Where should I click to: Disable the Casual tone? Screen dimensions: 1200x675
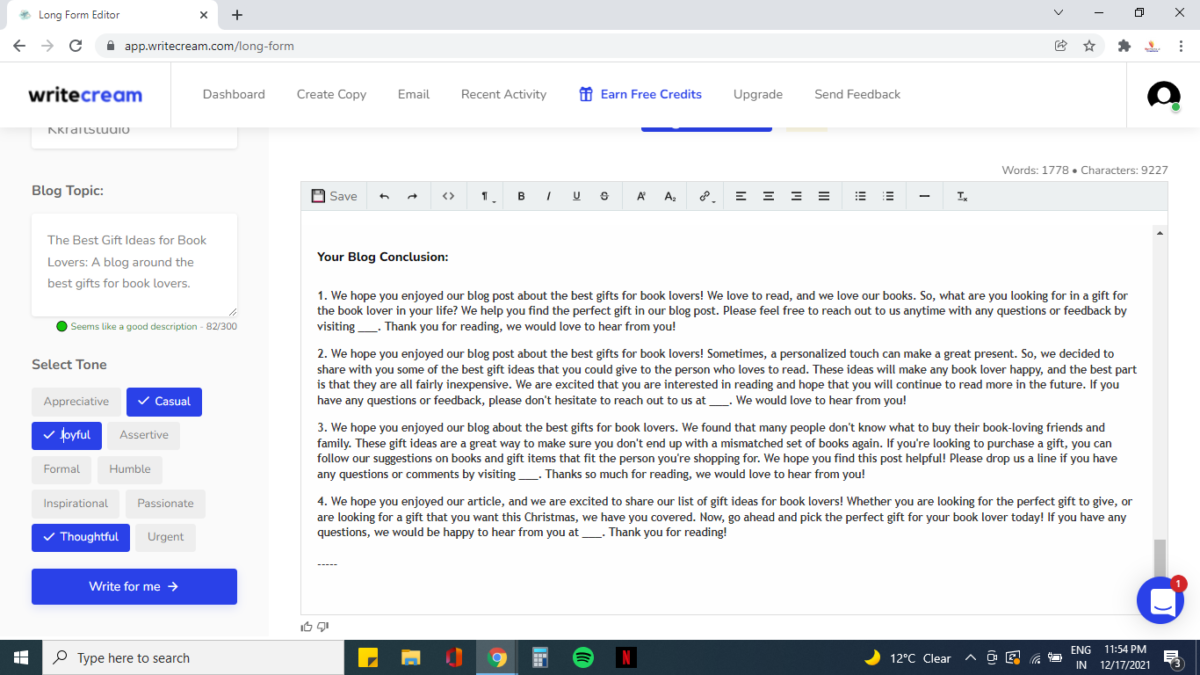164,401
